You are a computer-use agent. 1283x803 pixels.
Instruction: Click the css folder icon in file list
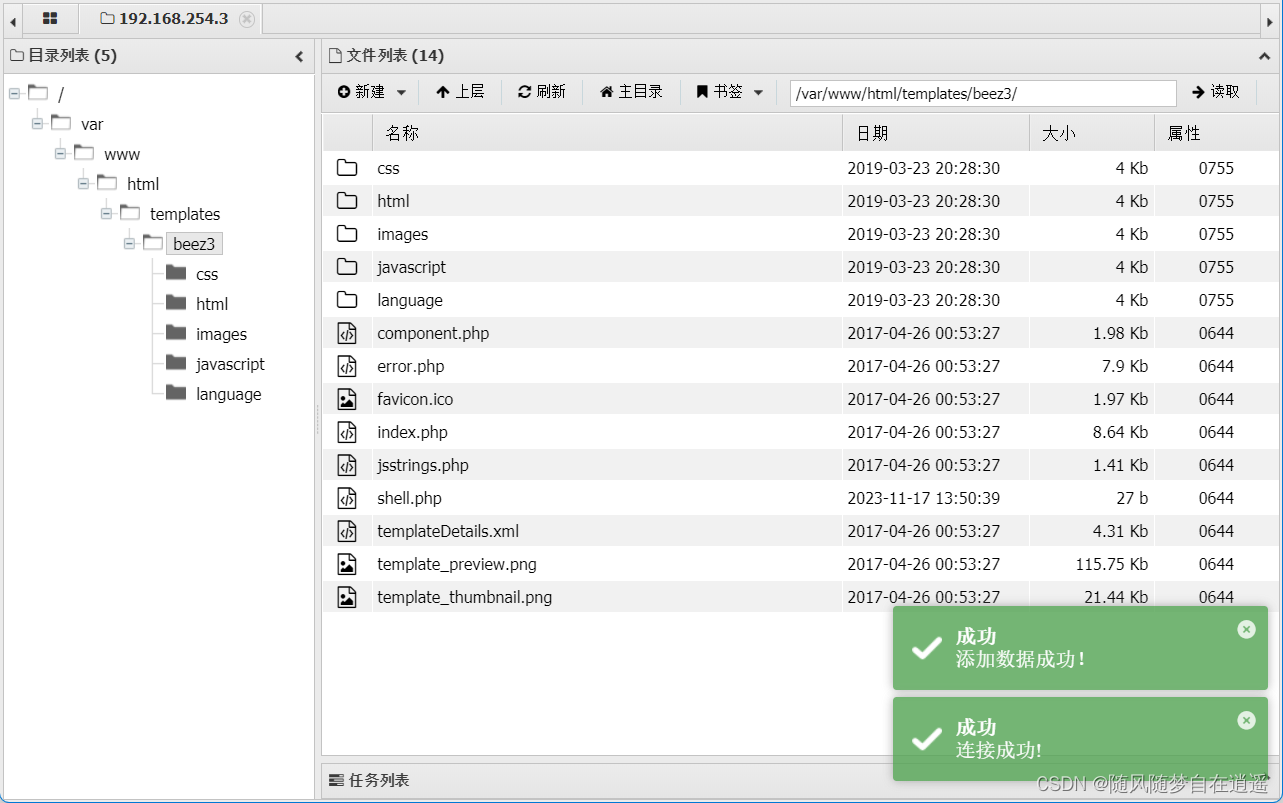[347, 167]
